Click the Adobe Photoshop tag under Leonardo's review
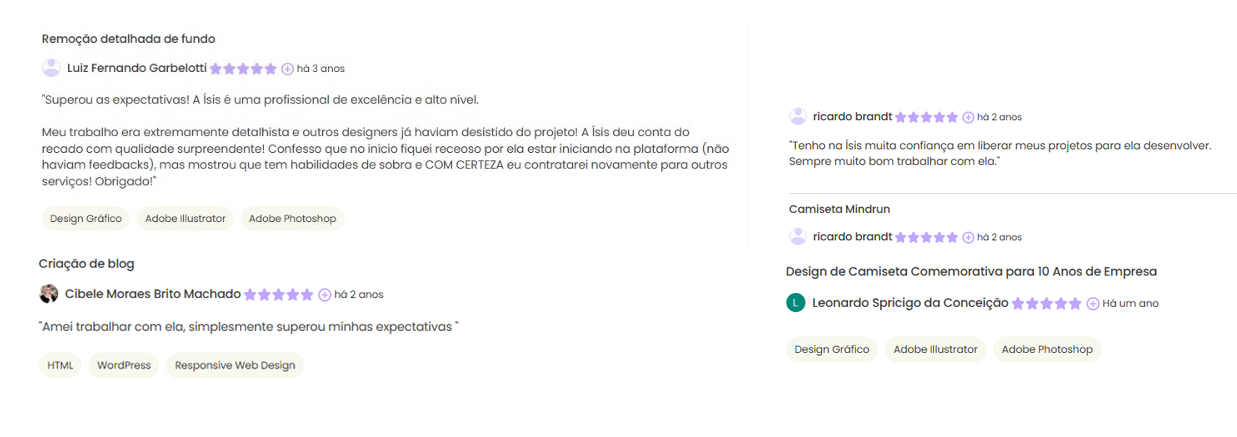This screenshot has height=437, width=1237. (x=1047, y=349)
